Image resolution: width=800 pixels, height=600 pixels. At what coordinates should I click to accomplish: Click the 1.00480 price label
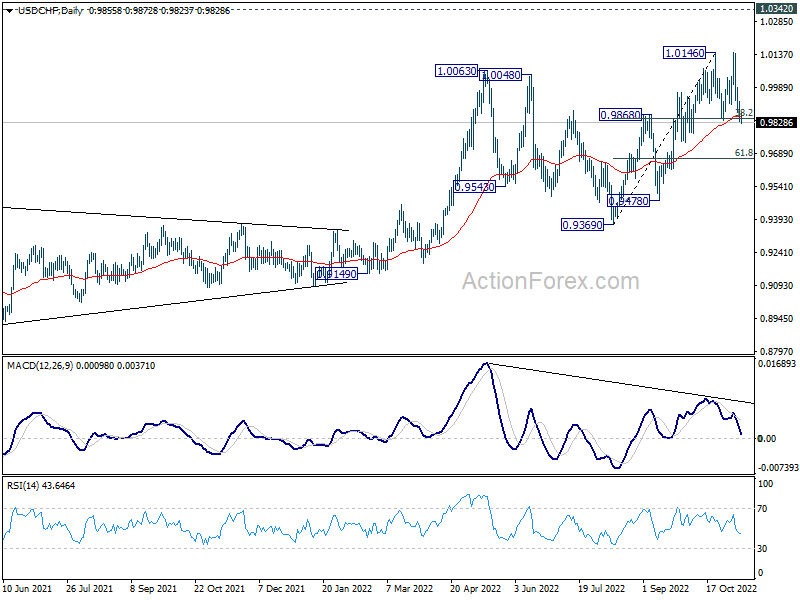pos(501,75)
